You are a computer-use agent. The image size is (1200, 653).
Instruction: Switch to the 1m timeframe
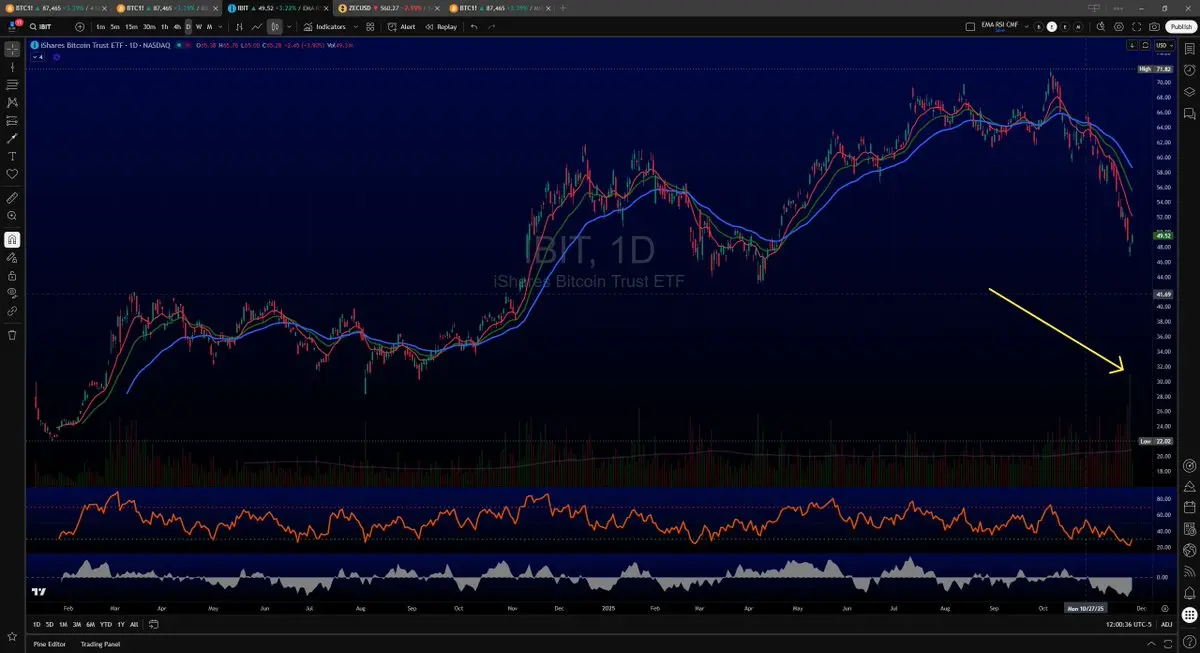[x=101, y=27]
